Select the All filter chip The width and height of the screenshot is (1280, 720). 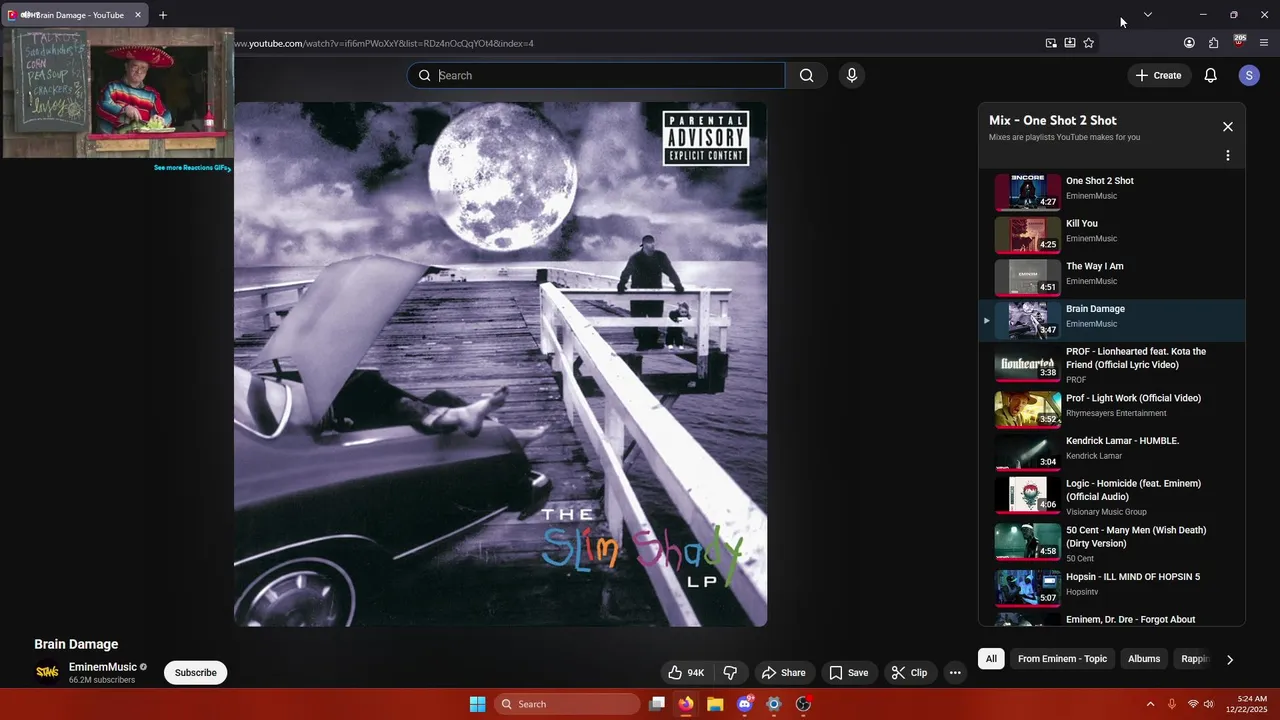point(991,659)
